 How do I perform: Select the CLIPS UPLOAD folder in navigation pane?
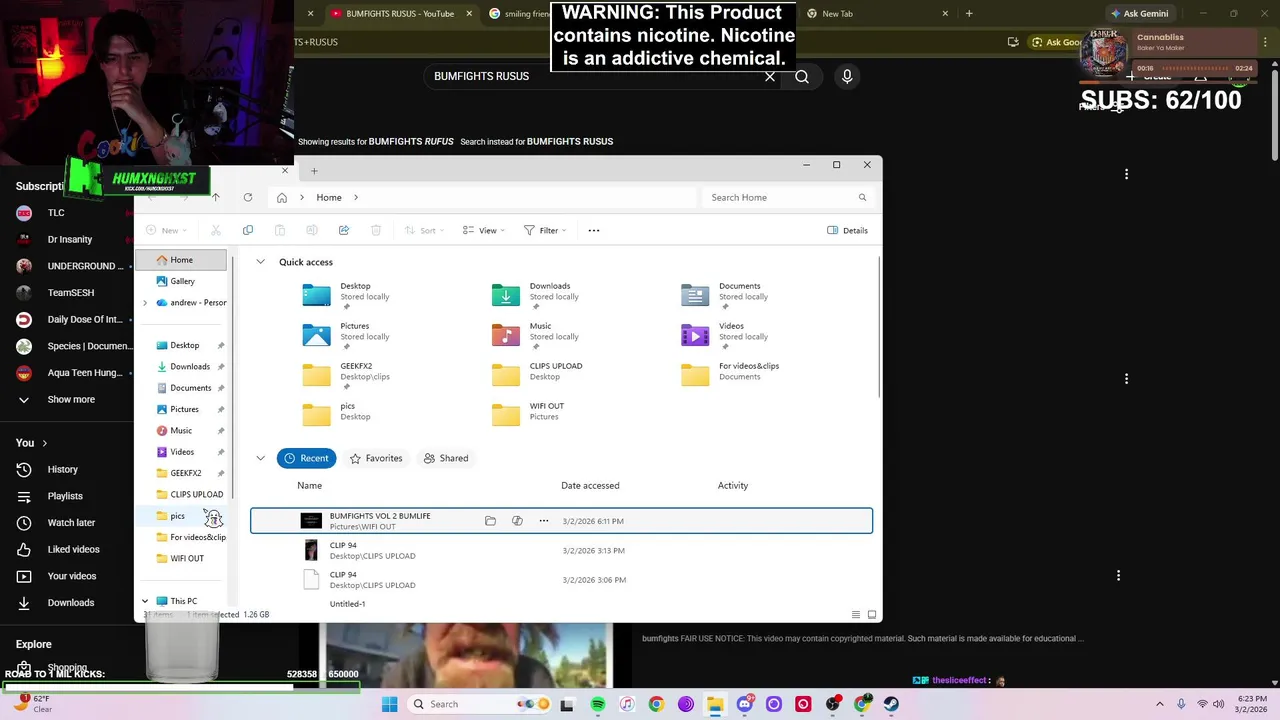point(190,494)
